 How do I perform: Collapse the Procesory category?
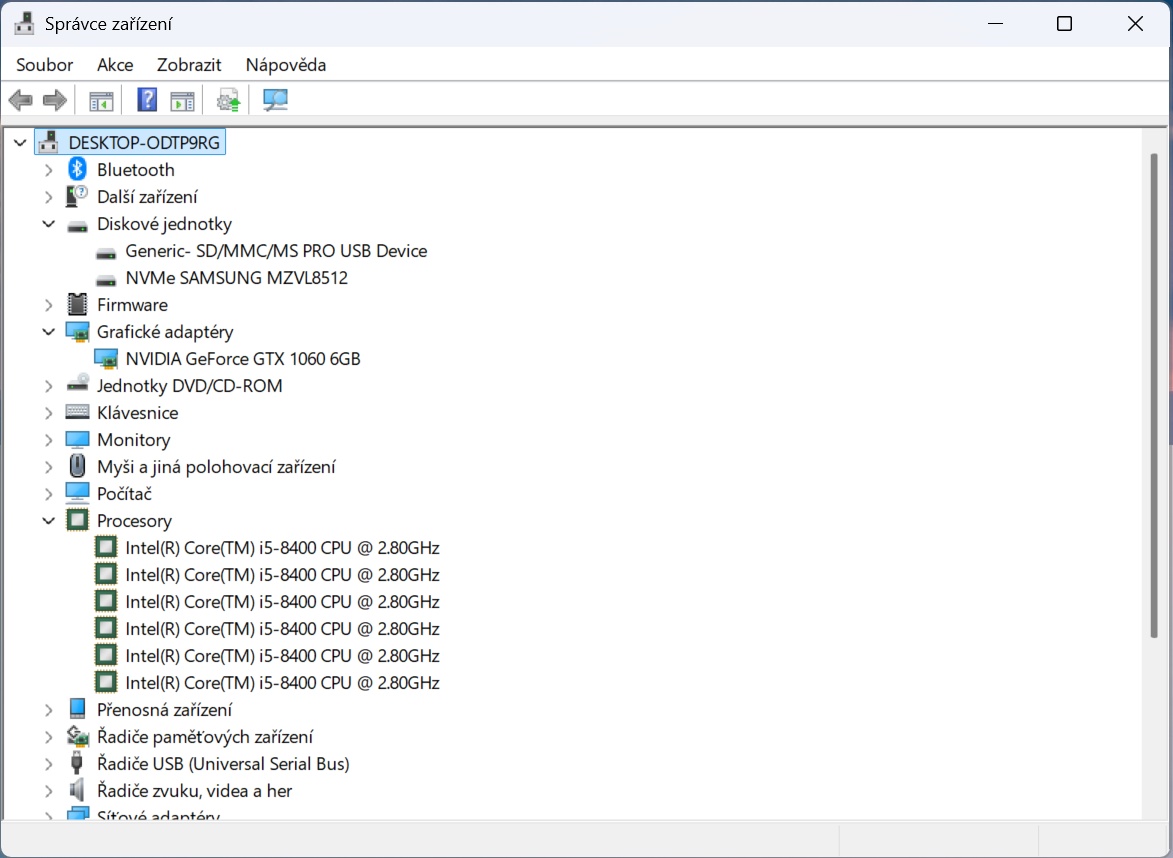(x=49, y=521)
